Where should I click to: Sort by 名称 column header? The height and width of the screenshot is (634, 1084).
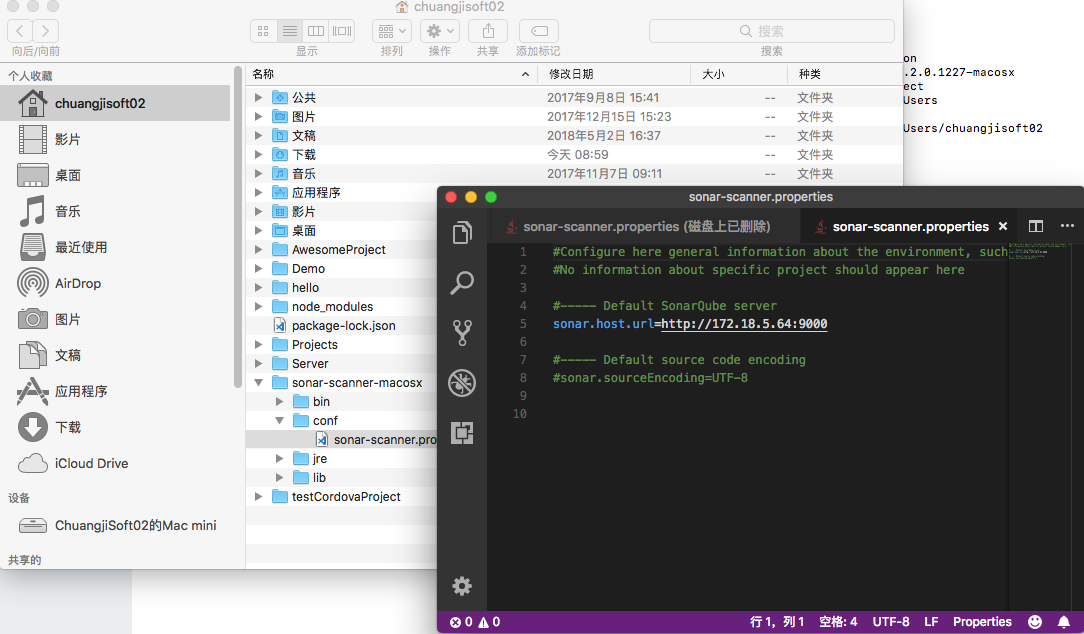(x=391, y=74)
